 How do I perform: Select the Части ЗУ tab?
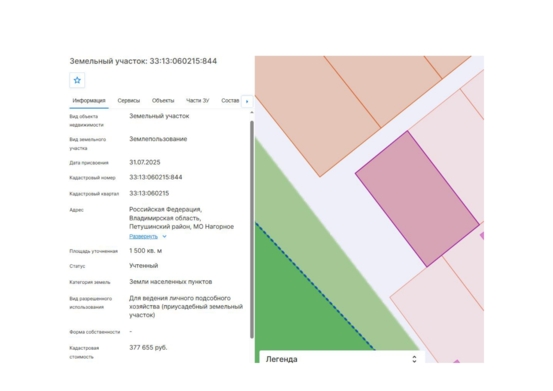coord(198,100)
